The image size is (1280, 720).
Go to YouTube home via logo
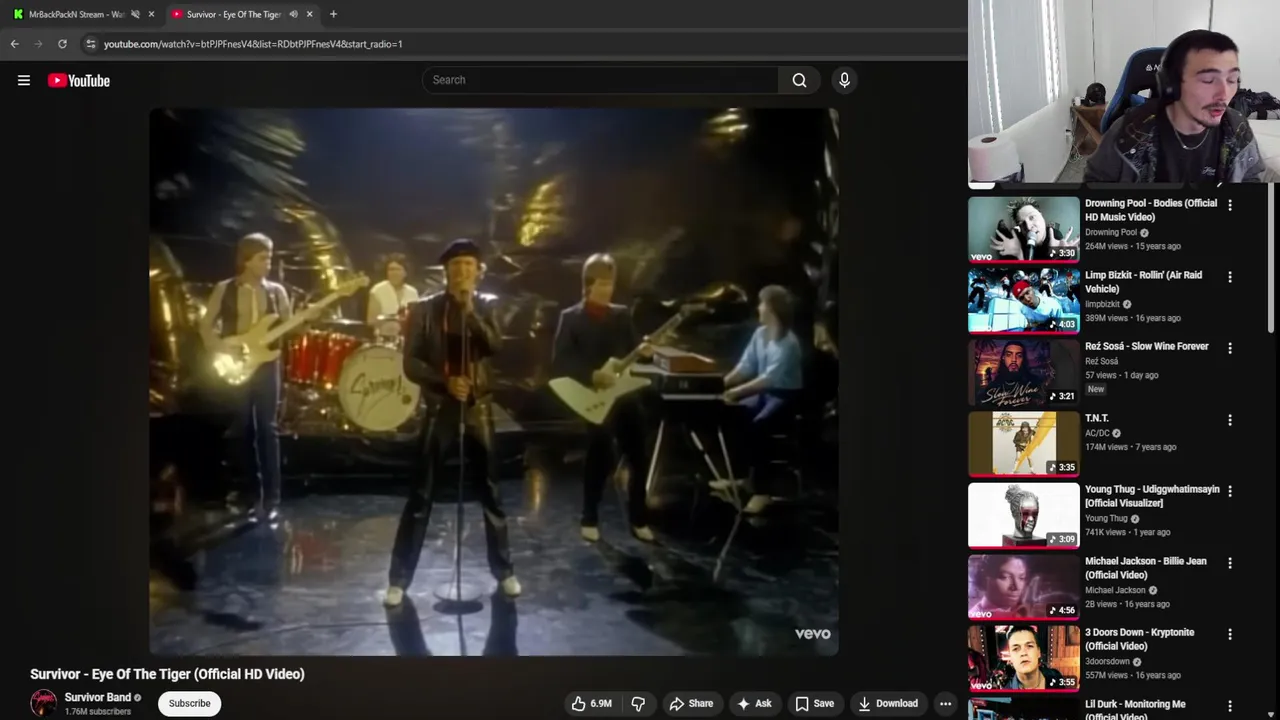pyautogui.click(x=79, y=80)
